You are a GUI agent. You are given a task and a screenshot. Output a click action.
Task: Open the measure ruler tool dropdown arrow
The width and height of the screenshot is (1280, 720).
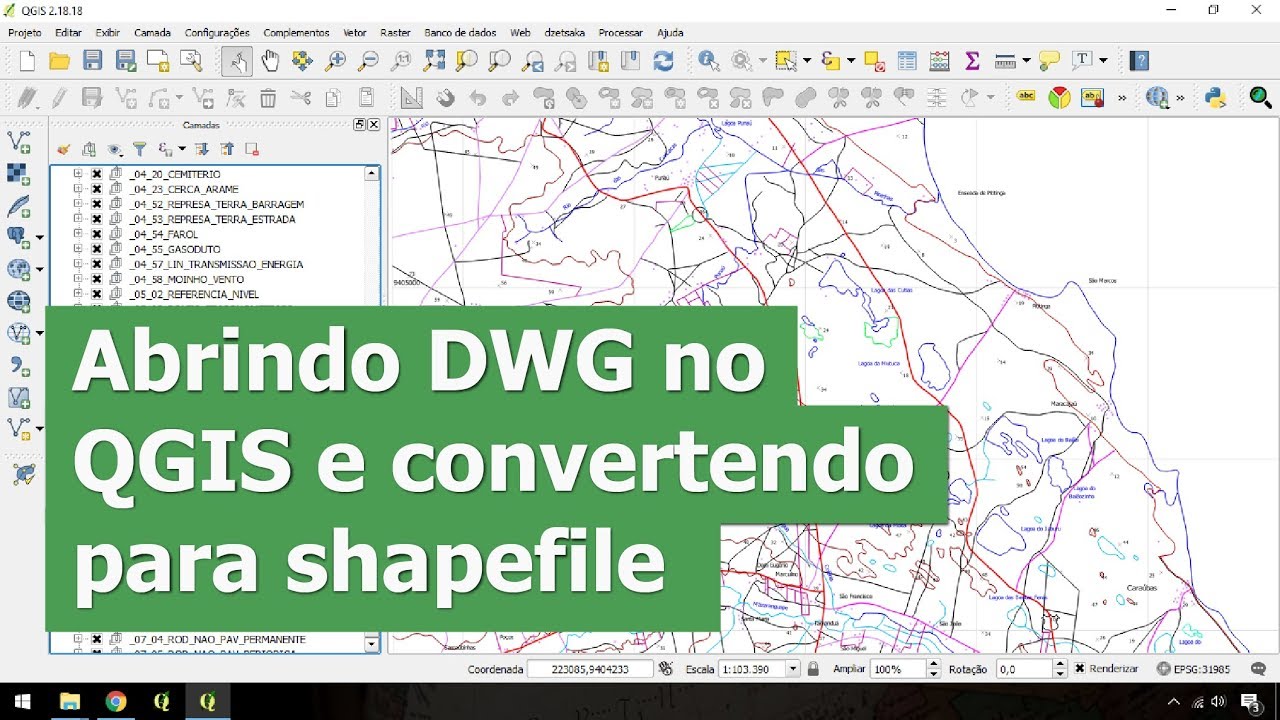[x=1026, y=61]
